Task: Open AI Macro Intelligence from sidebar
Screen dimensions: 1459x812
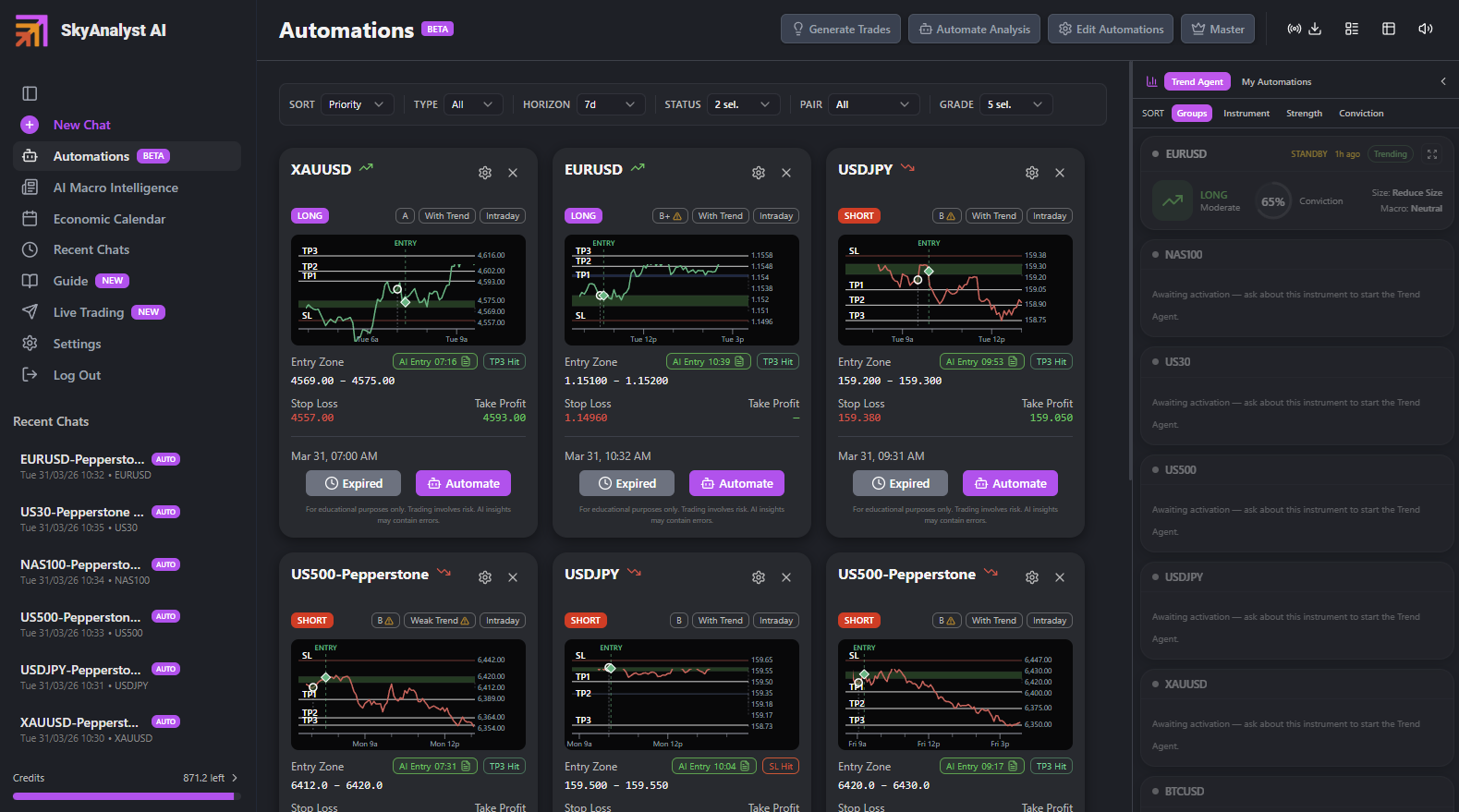Action: click(x=116, y=188)
